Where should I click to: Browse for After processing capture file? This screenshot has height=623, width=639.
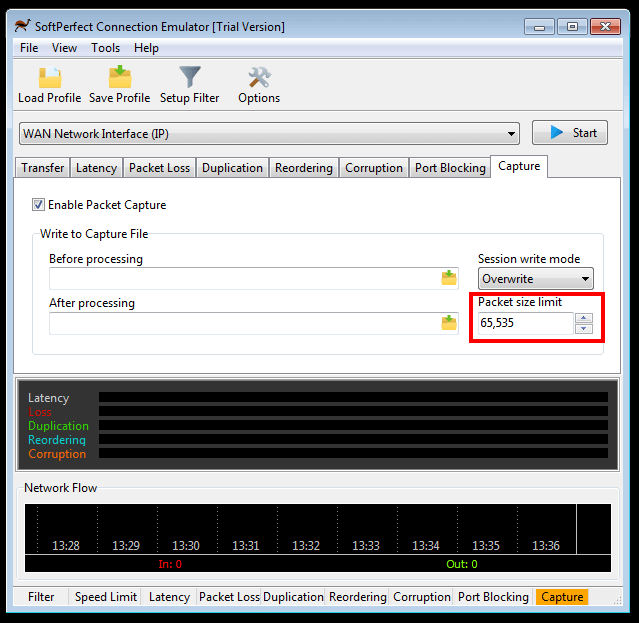(x=449, y=323)
